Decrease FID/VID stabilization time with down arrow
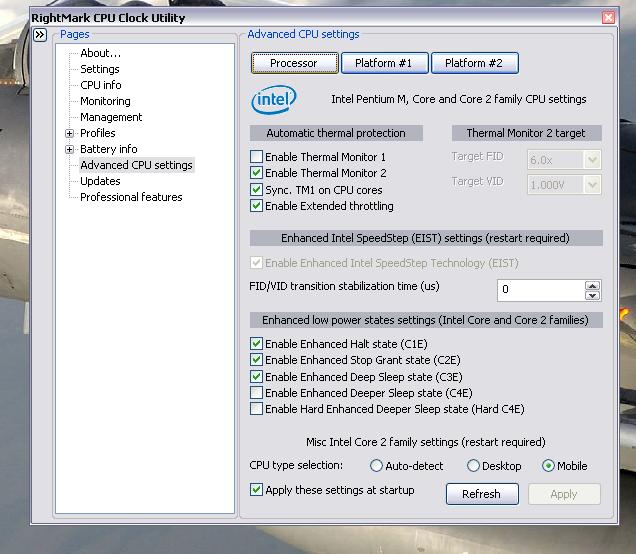636x554 pixels. point(592,296)
